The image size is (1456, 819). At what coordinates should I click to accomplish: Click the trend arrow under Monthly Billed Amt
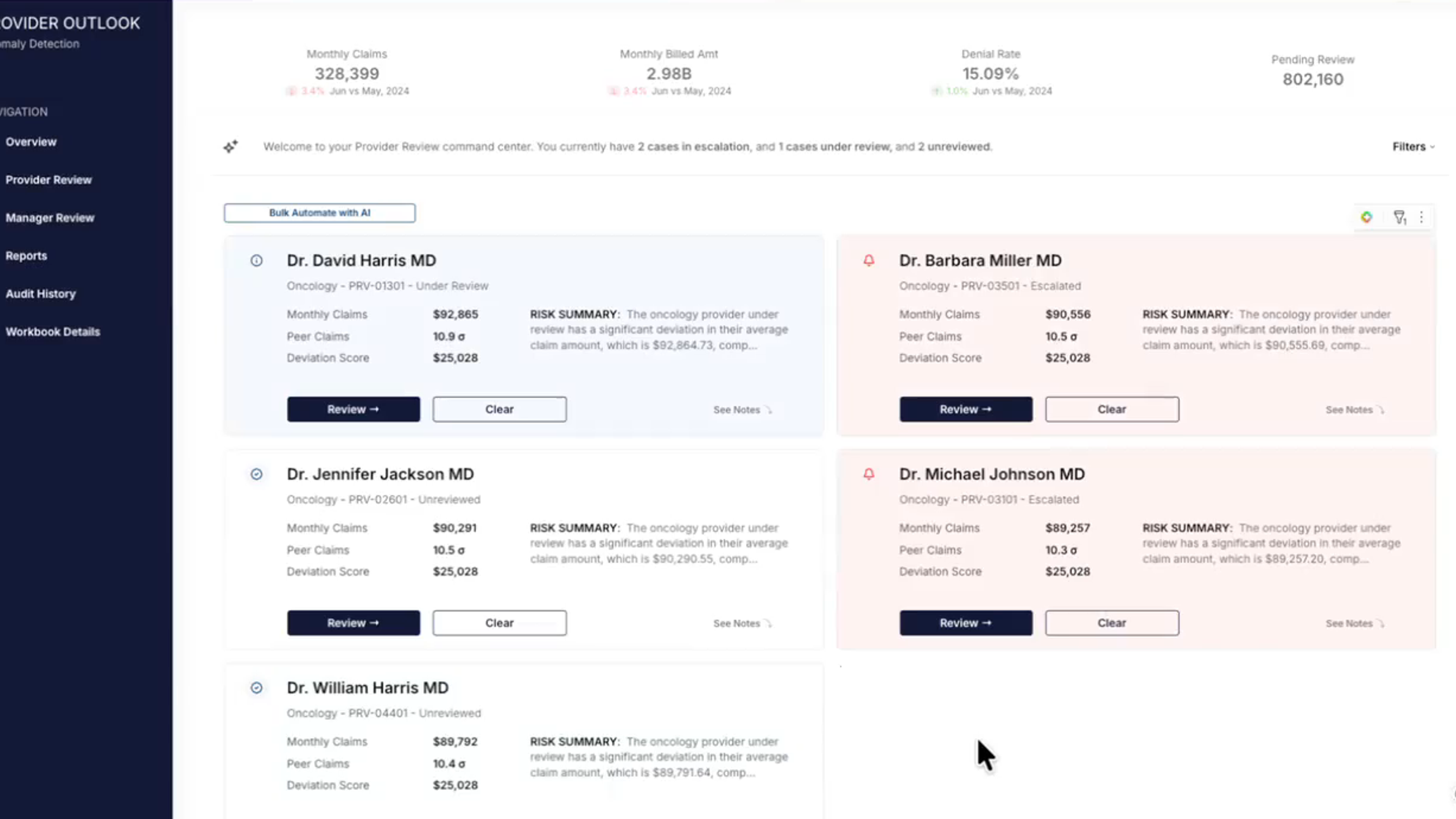613,91
